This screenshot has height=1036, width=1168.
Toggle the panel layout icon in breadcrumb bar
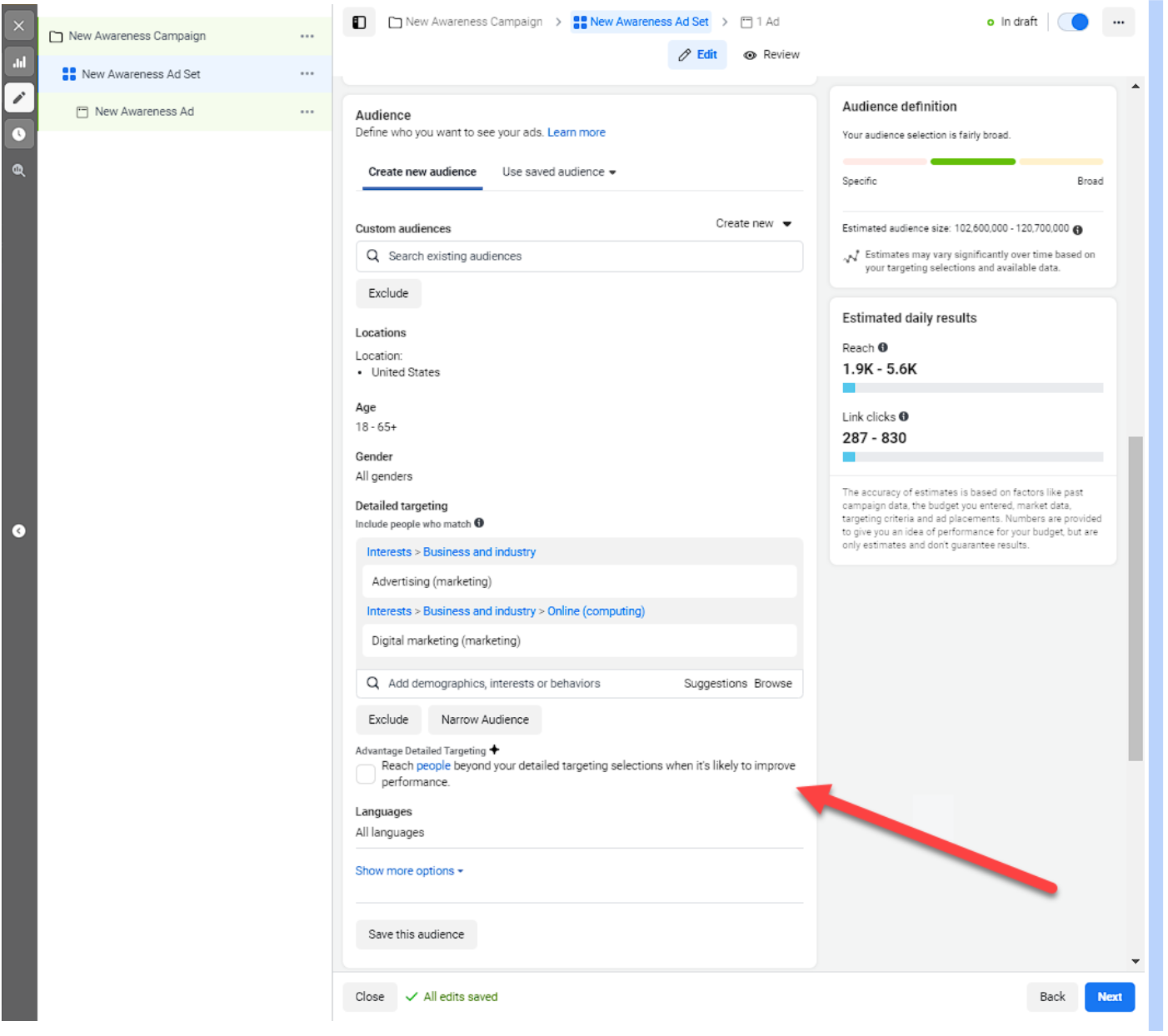(x=359, y=22)
